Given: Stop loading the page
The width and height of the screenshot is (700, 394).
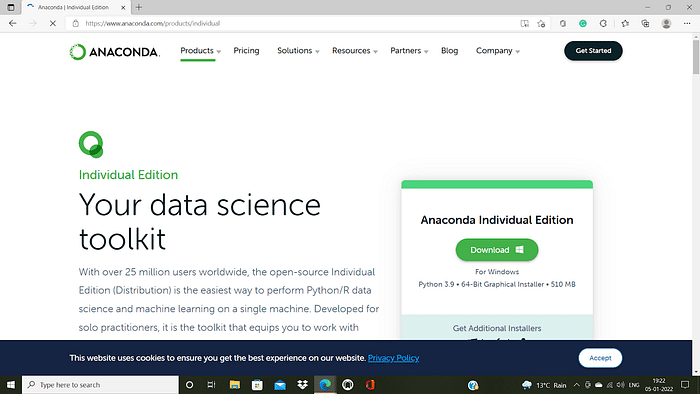Looking at the screenshot, I should pos(52,23).
